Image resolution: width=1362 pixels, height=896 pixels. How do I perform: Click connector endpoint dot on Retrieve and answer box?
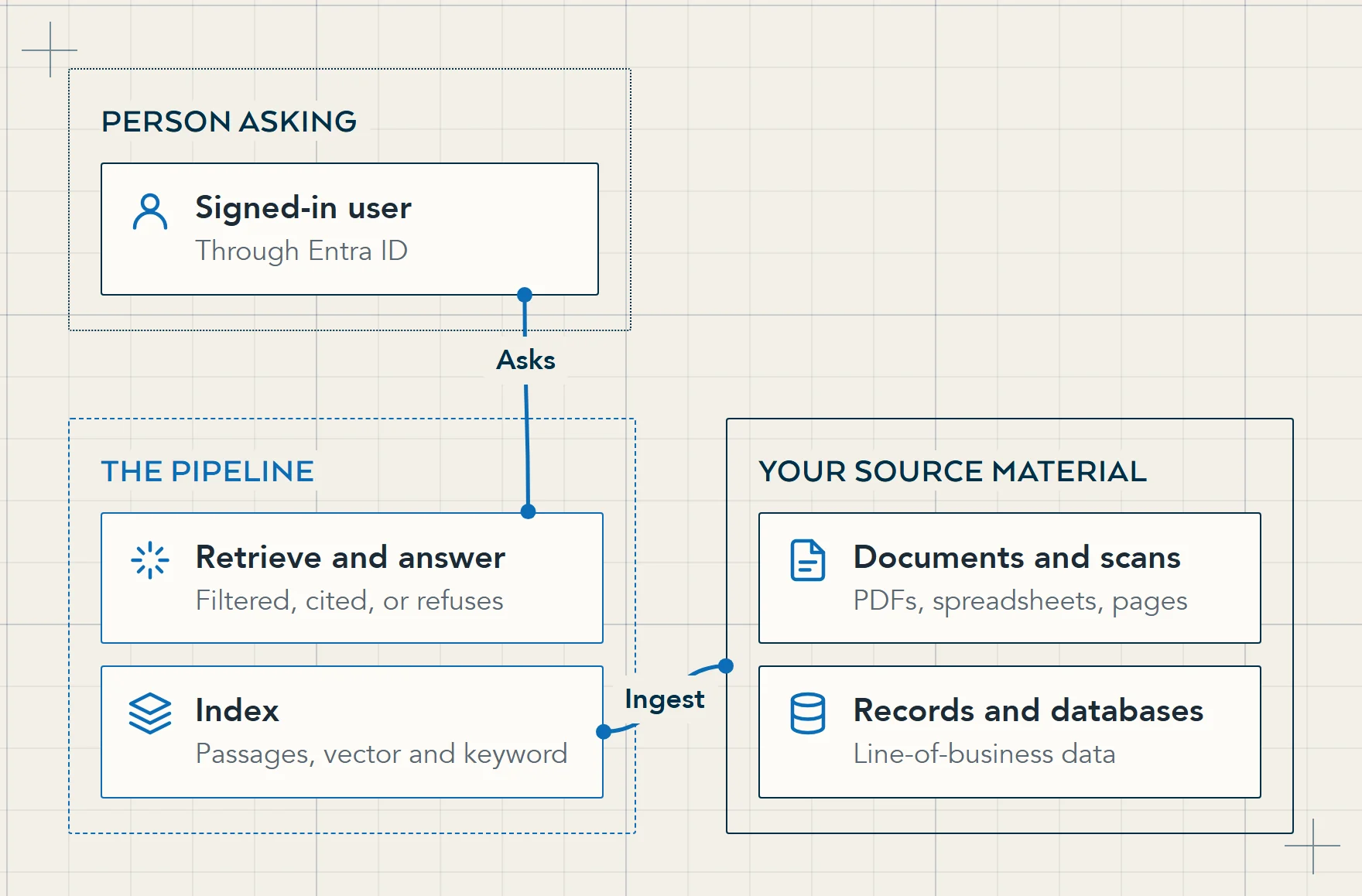point(529,511)
